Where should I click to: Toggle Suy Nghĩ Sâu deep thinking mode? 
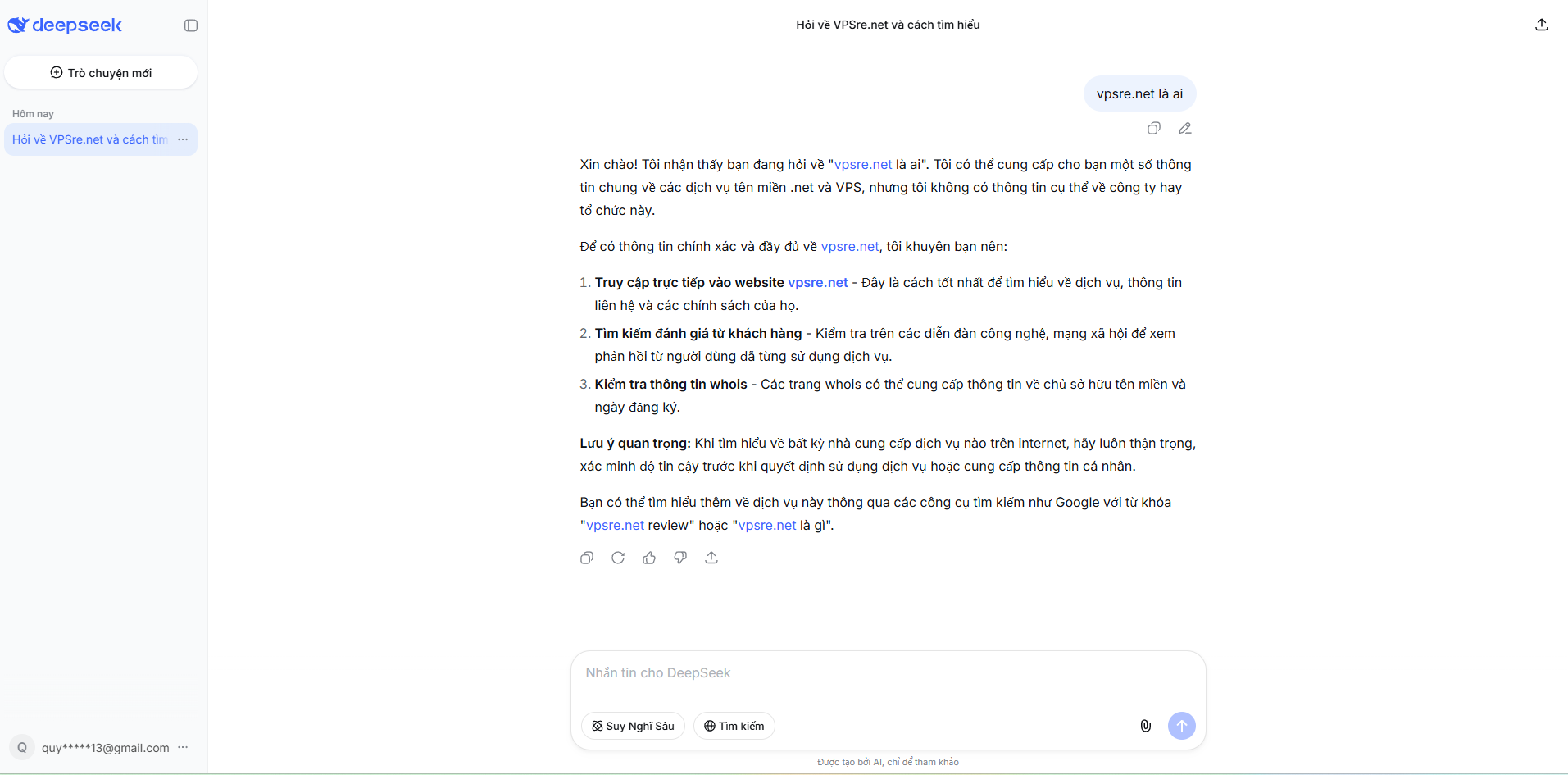(633, 726)
